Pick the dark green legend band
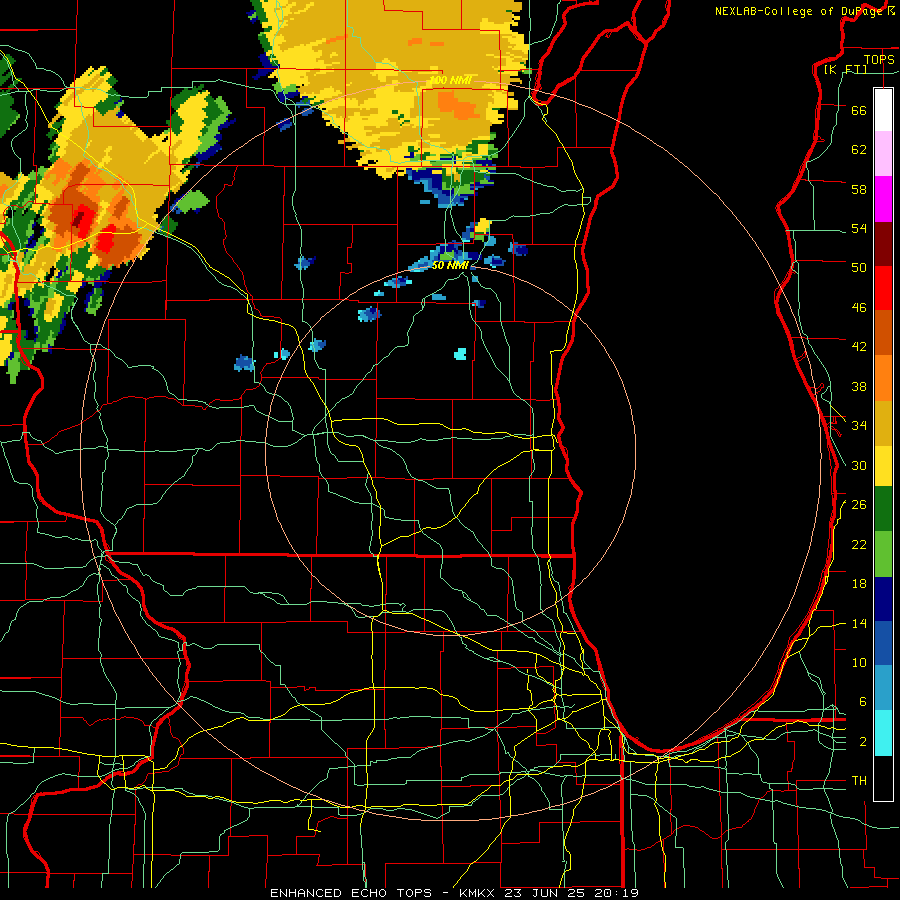This screenshot has height=900, width=900. point(883,509)
